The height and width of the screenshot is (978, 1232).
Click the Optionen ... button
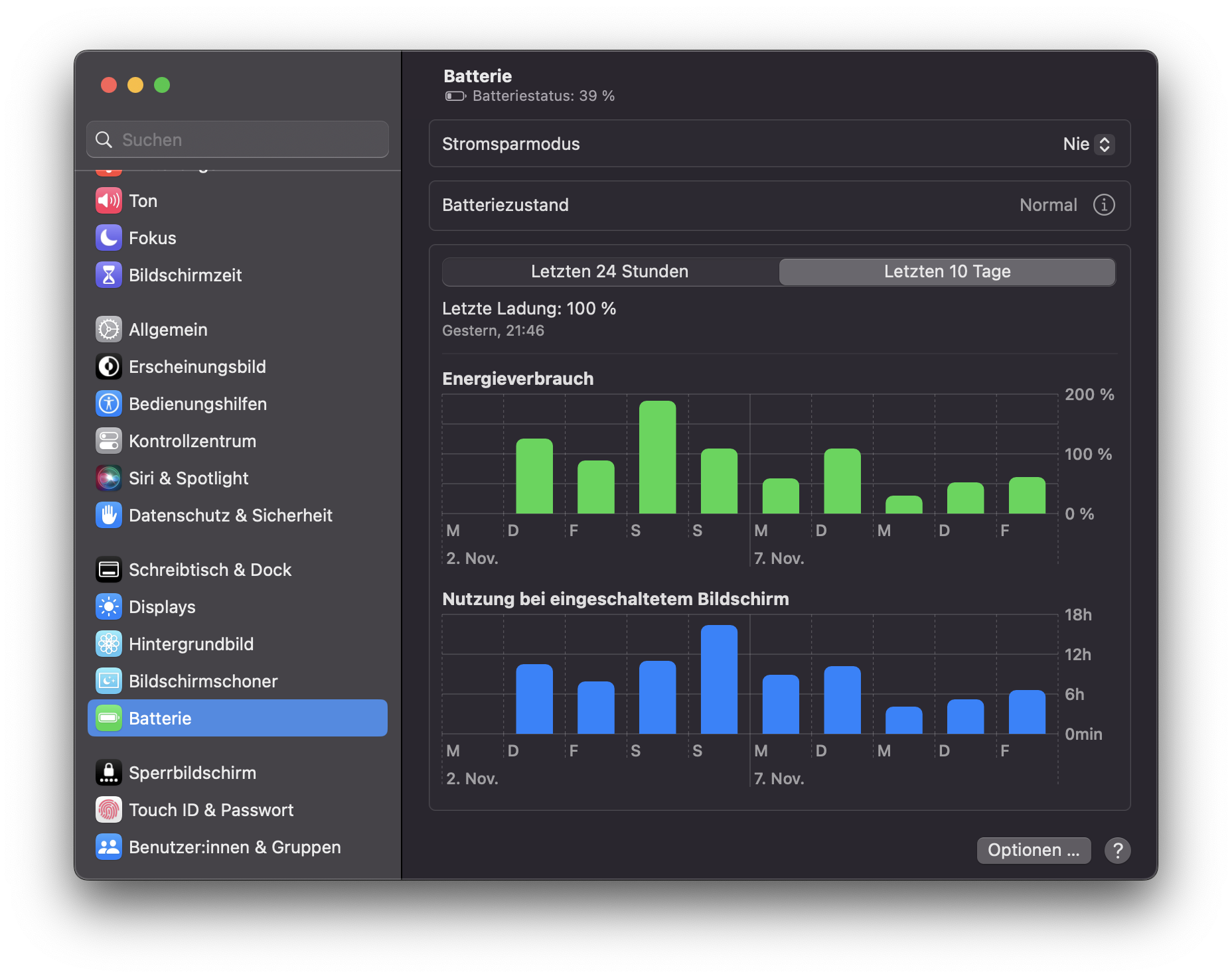[1034, 851]
